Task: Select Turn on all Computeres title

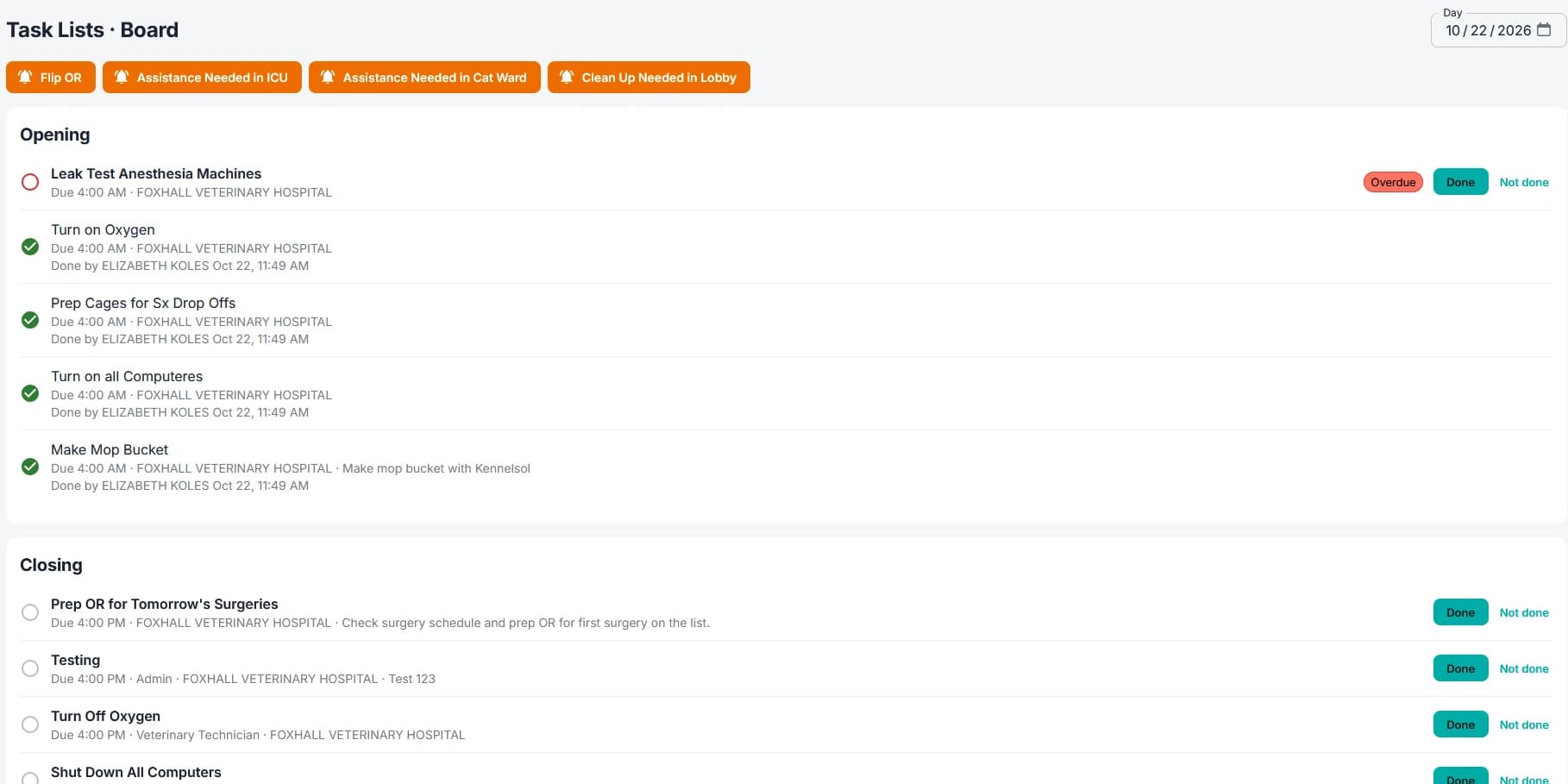Action: [127, 376]
